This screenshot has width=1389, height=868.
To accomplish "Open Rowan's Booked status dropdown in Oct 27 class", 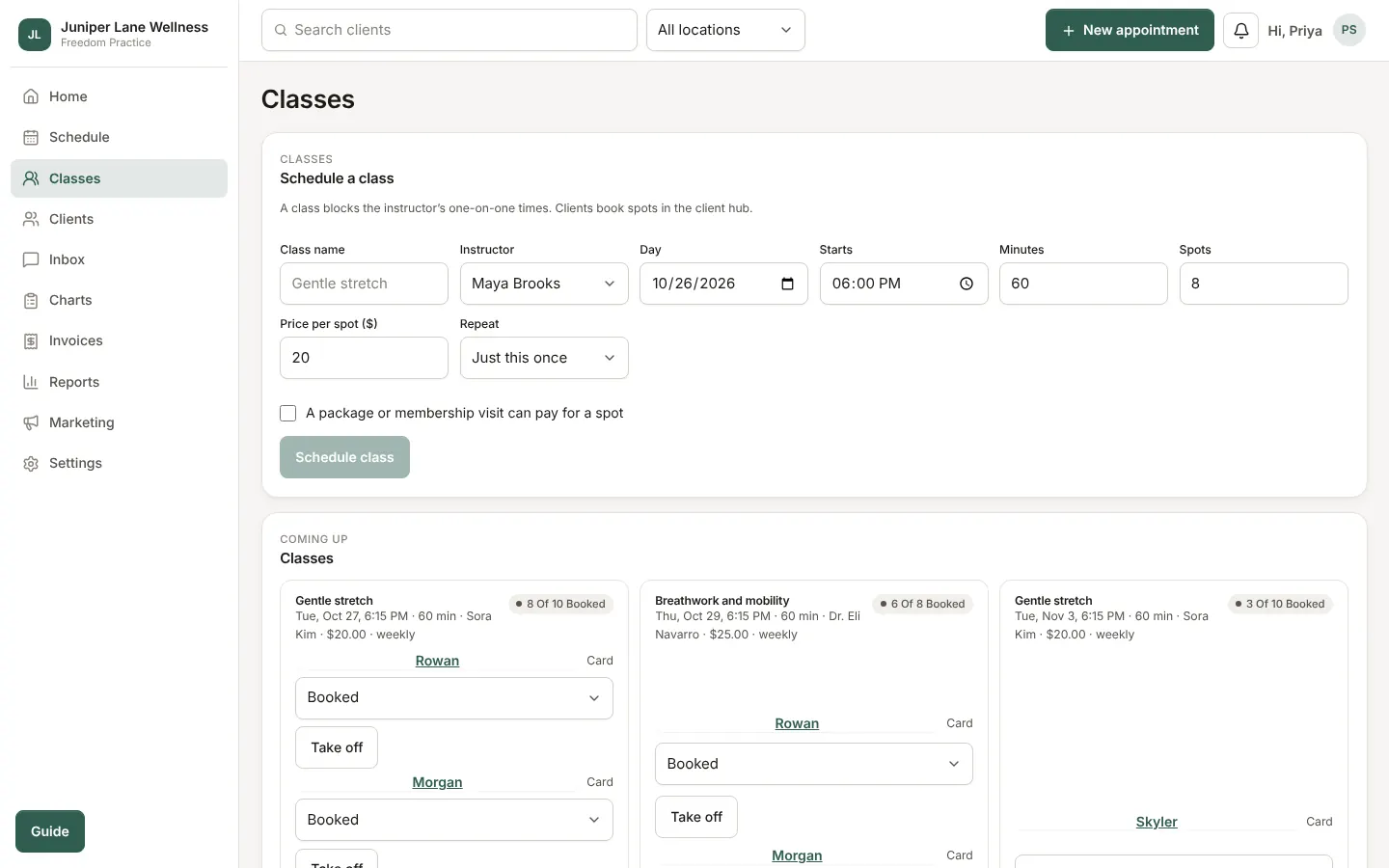I will [454, 698].
